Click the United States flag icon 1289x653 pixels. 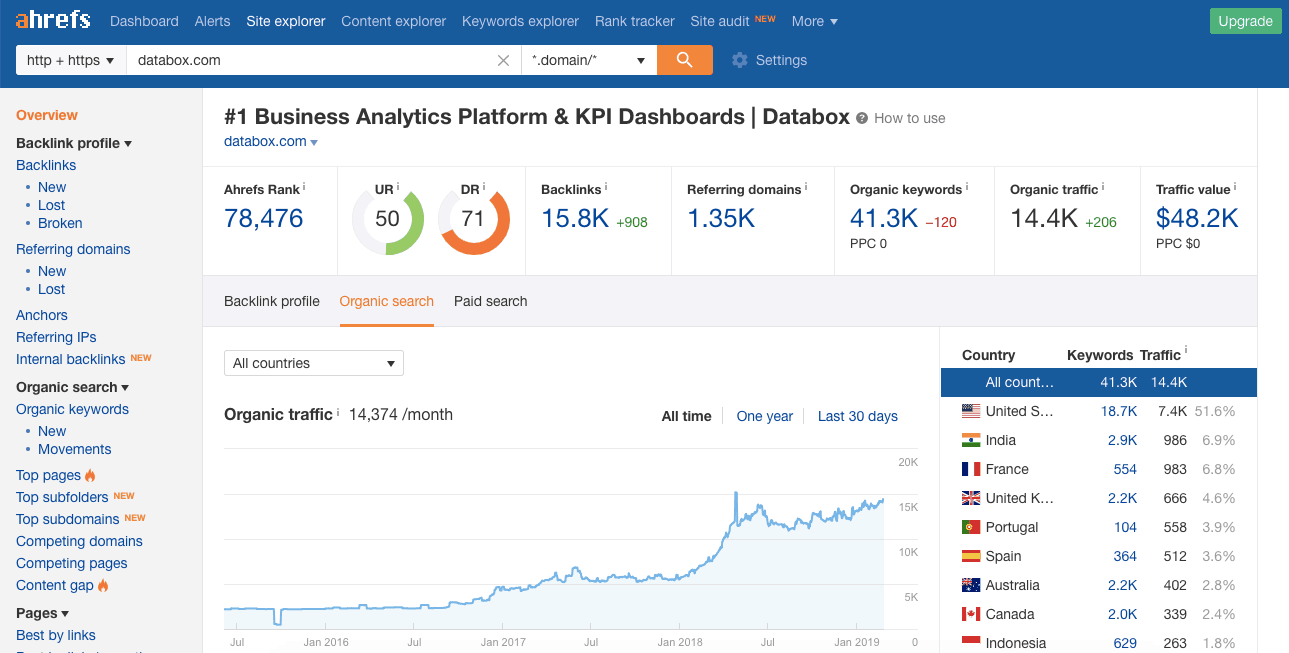pos(970,411)
